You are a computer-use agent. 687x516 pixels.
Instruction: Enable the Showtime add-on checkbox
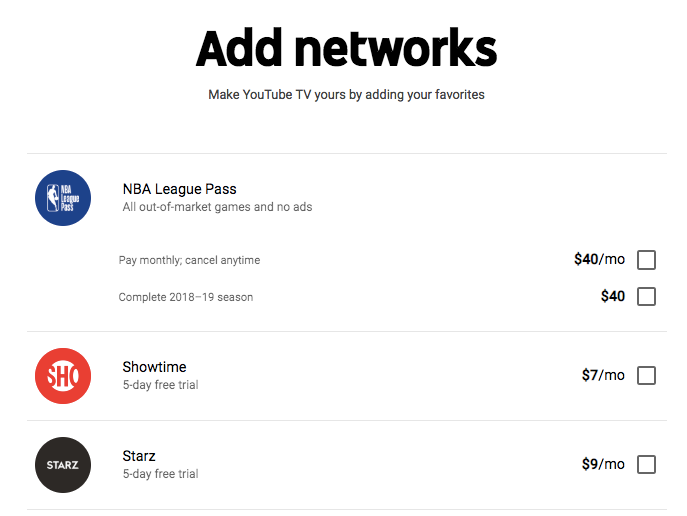point(646,376)
